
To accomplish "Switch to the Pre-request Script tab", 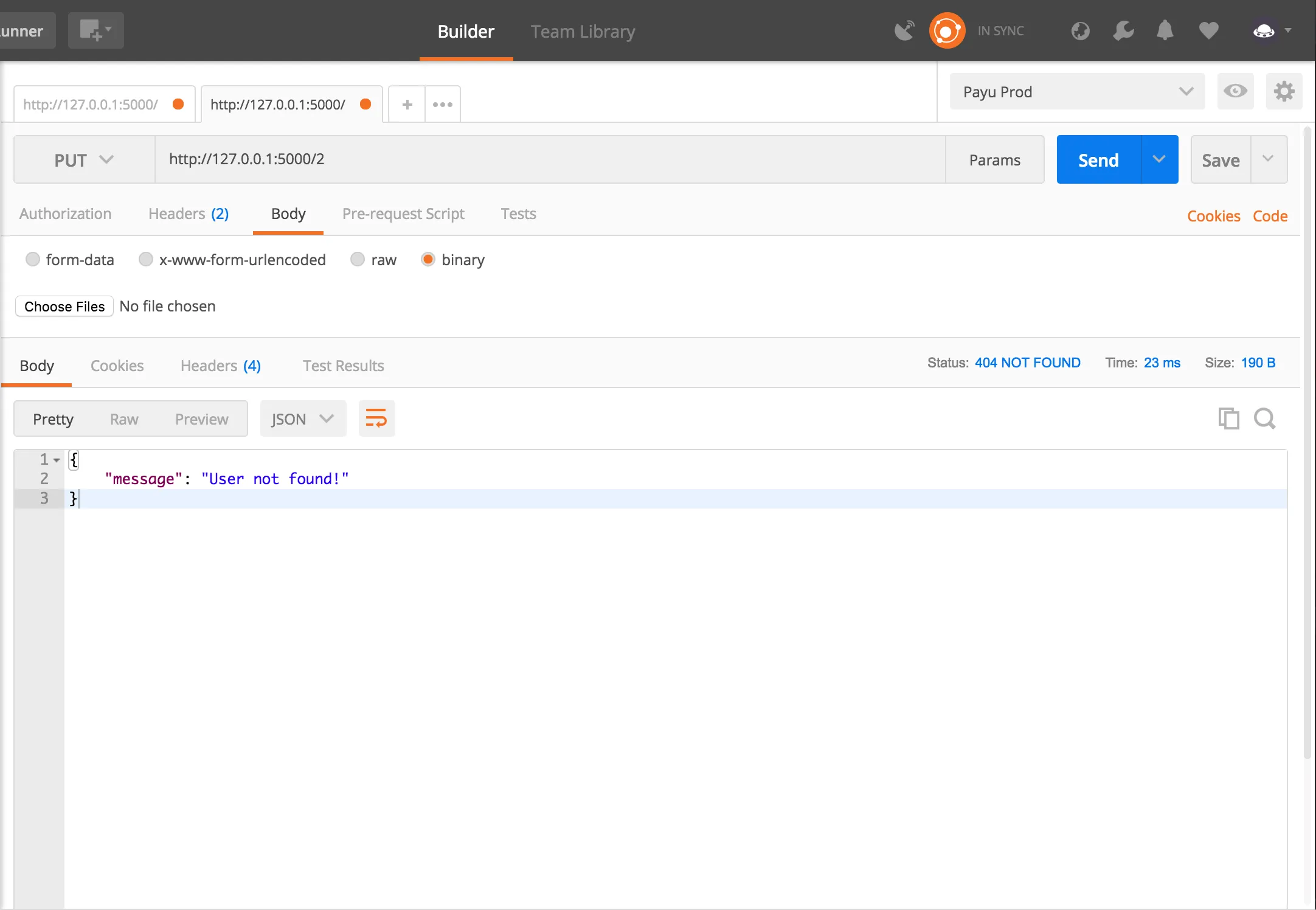I will point(403,214).
